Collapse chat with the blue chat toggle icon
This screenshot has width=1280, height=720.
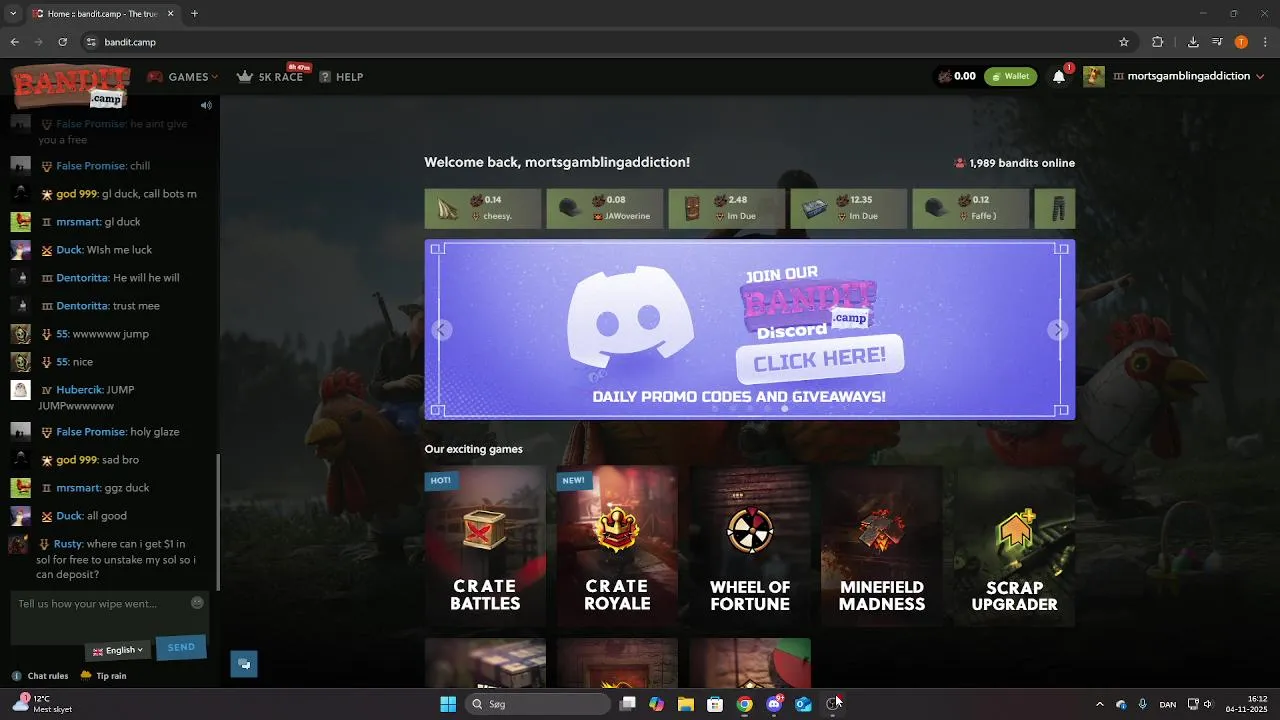point(244,664)
